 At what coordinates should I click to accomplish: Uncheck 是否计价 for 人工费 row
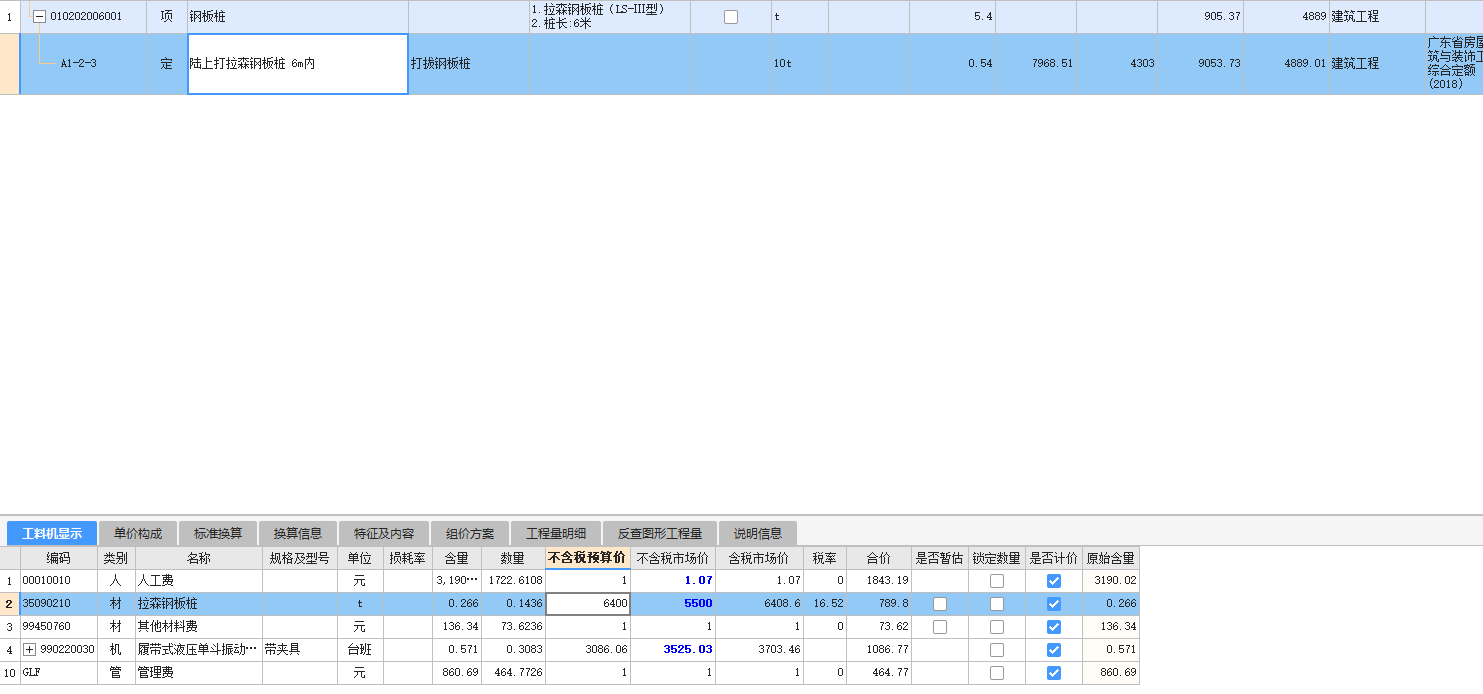click(1054, 581)
